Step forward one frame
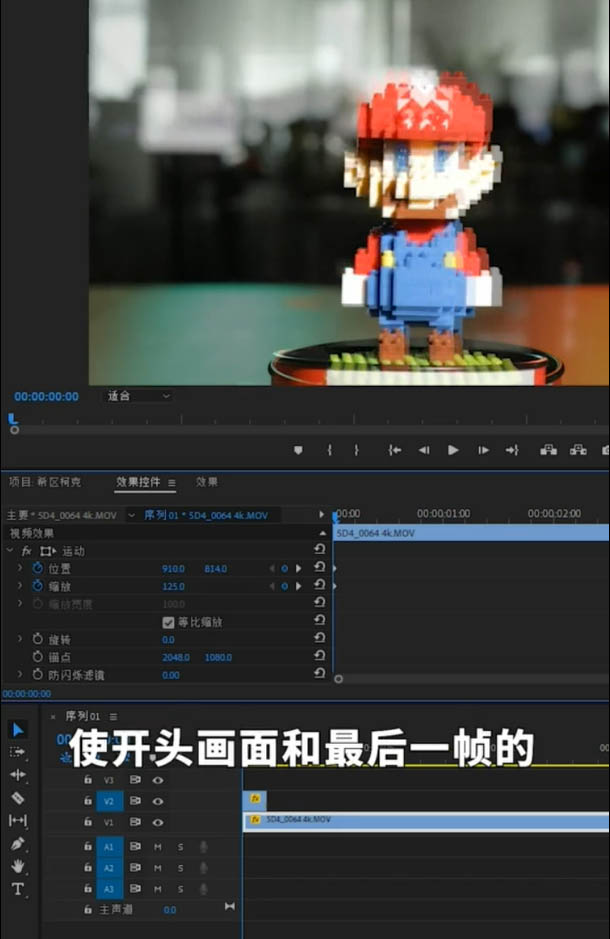Viewport: 610px width, 939px height. point(483,450)
